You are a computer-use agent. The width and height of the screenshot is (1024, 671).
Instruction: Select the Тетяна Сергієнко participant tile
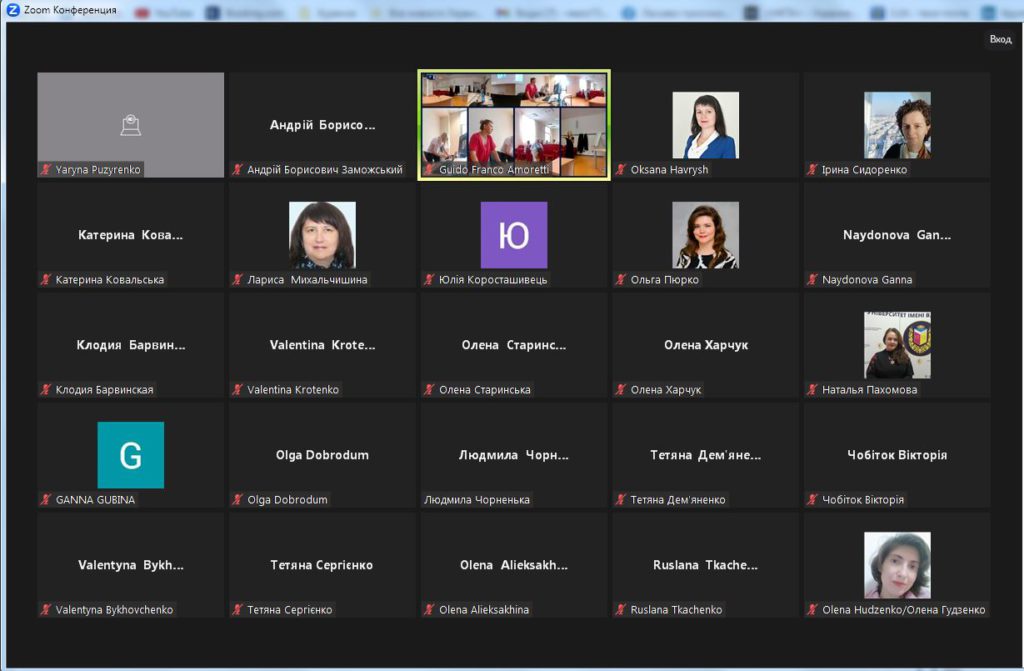coord(322,565)
